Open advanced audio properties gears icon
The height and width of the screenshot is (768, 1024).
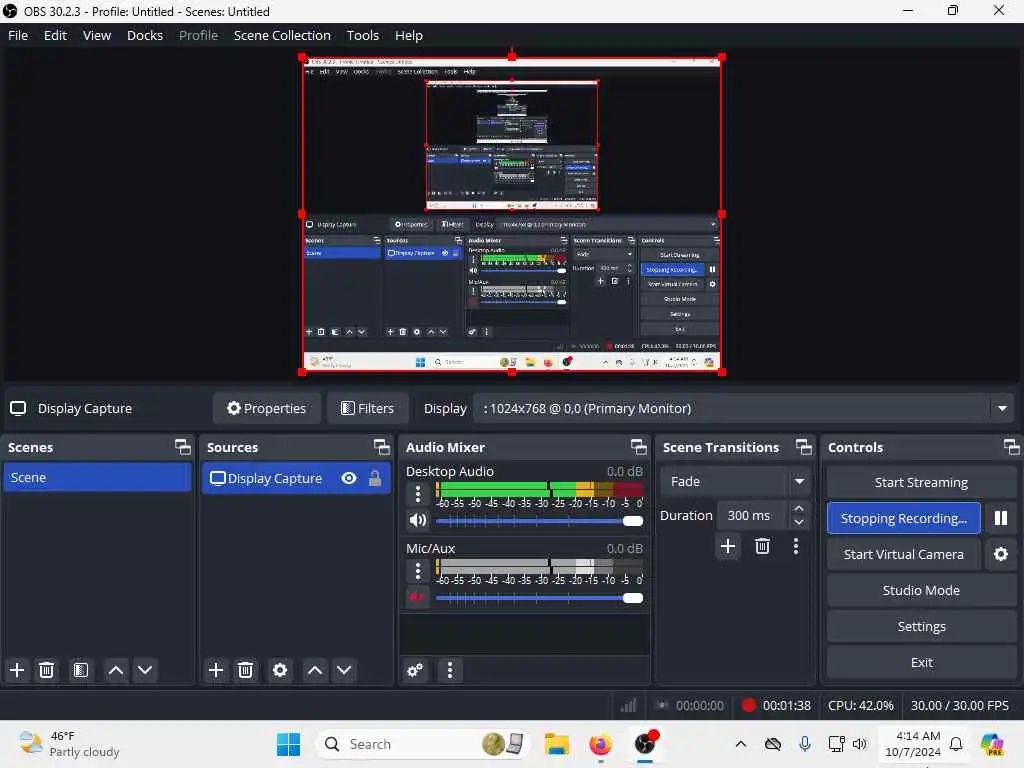(415, 670)
